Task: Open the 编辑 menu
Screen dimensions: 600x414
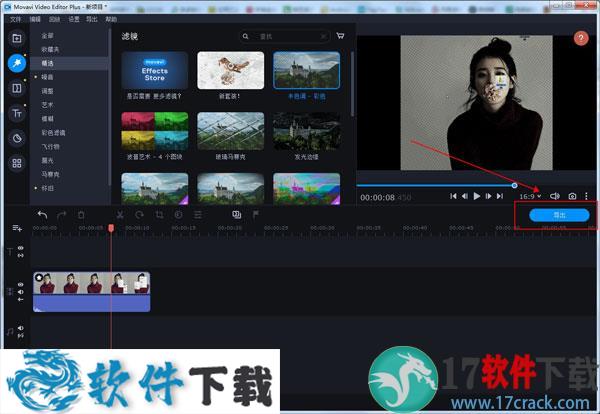Action: coord(35,19)
